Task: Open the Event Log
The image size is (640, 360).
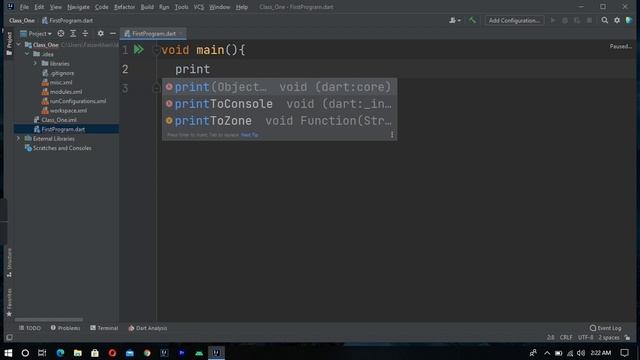Action: click(x=606, y=328)
